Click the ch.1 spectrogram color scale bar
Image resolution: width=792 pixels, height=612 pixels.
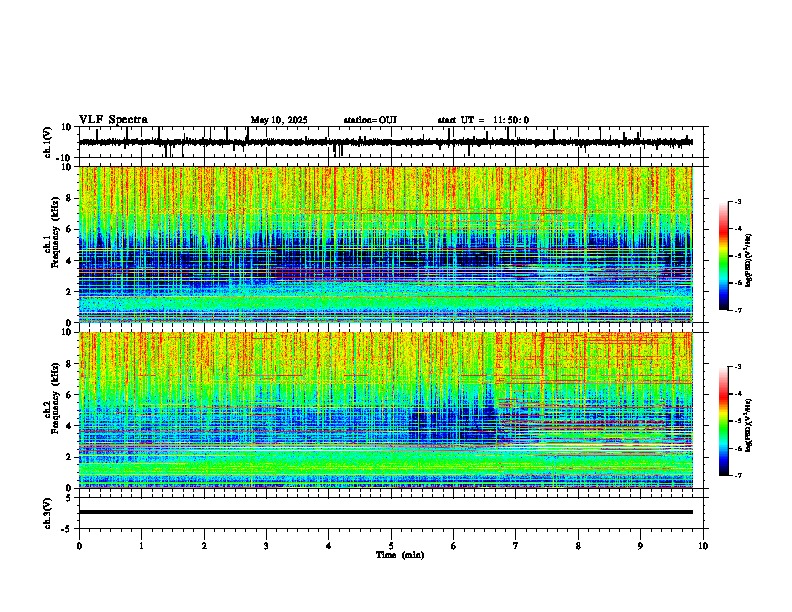pyautogui.click(x=723, y=256)
